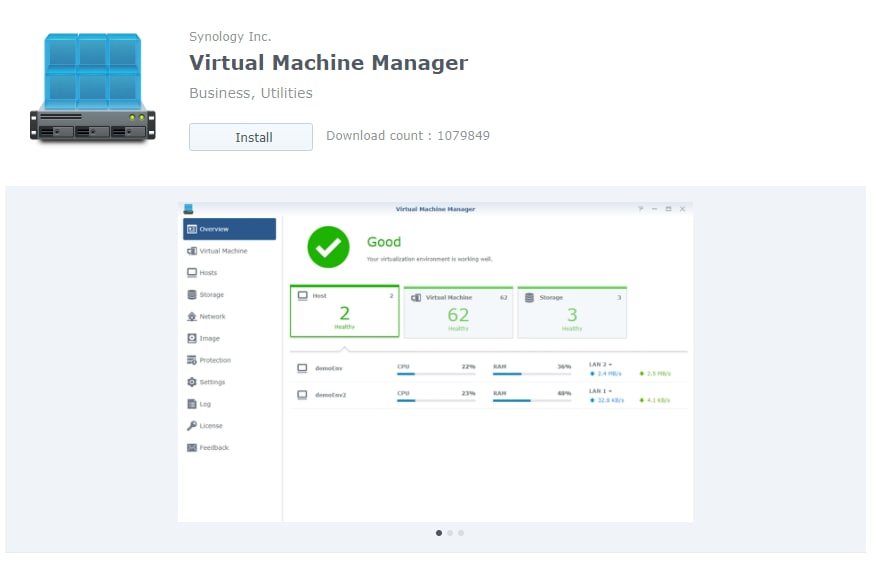
Task: Open the Log document icon in sidebar
Action: [x=192, y=404]
